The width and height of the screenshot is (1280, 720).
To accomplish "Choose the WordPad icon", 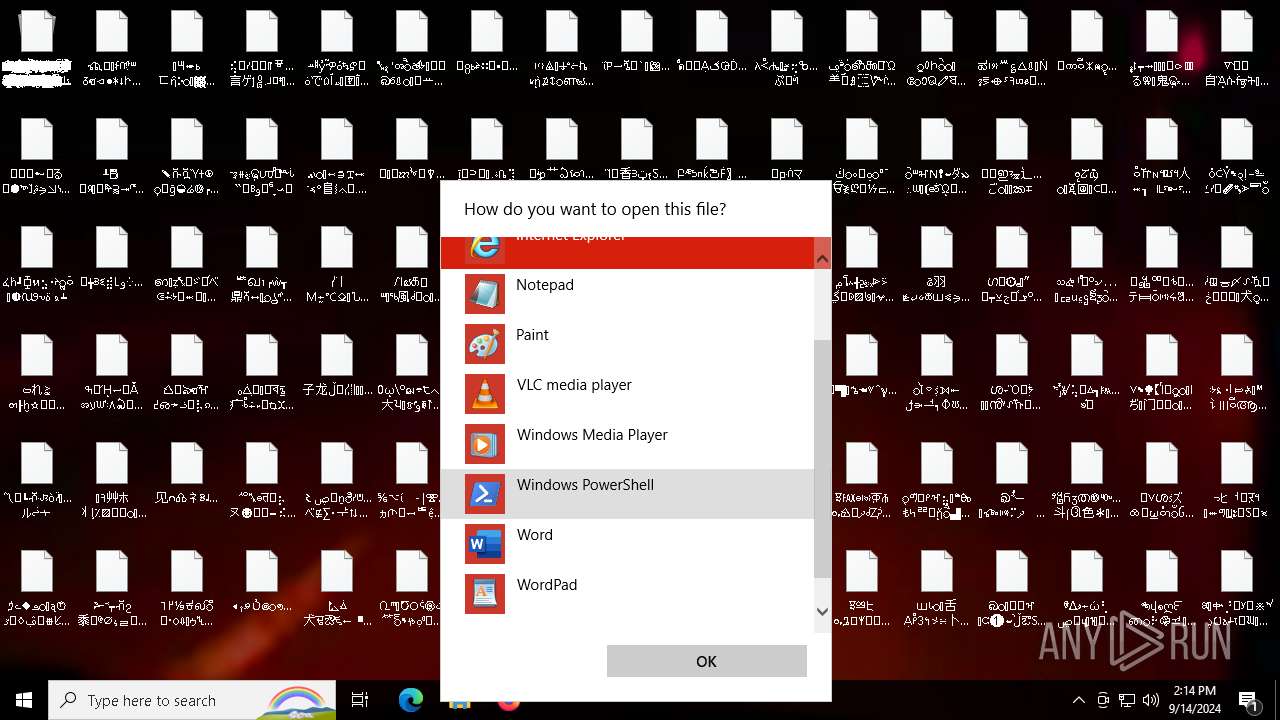I will tap(485, 594).
